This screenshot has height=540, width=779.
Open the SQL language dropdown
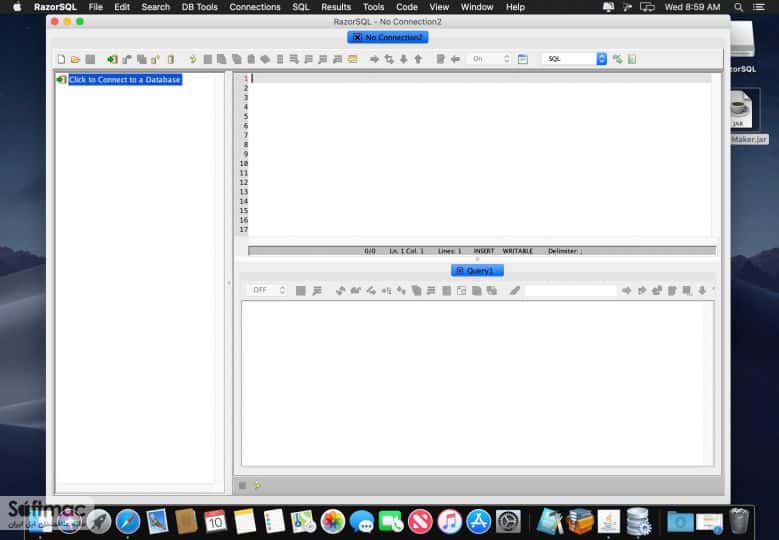click(574, 59)
